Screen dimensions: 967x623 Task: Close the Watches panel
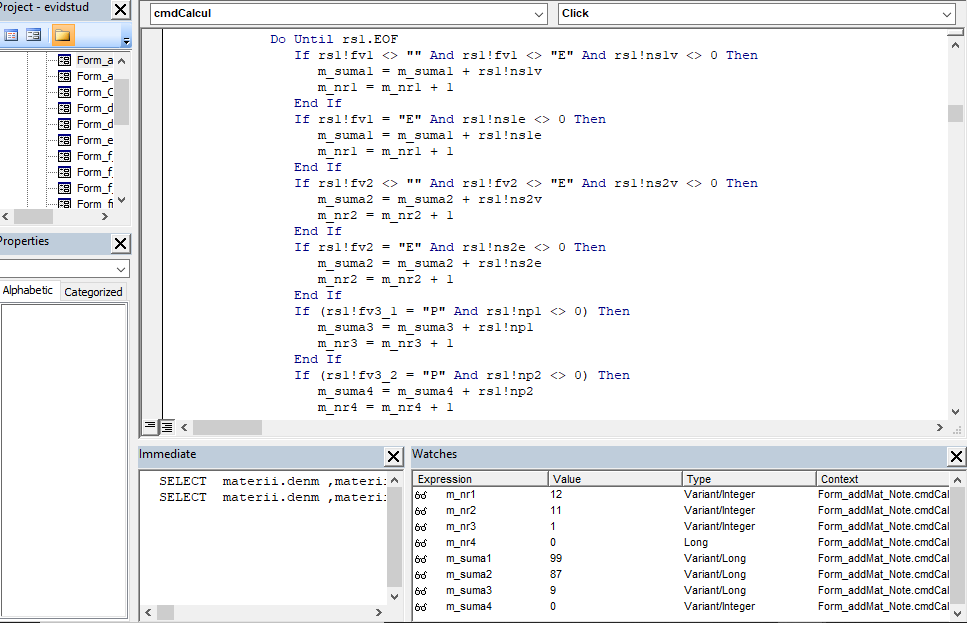coord(956,457)
